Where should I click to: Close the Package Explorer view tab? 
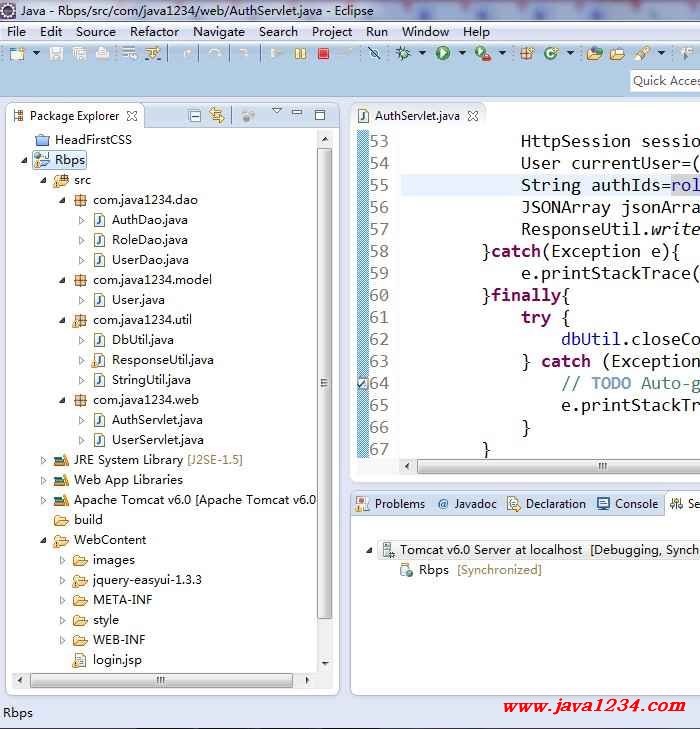pos(132,116)
